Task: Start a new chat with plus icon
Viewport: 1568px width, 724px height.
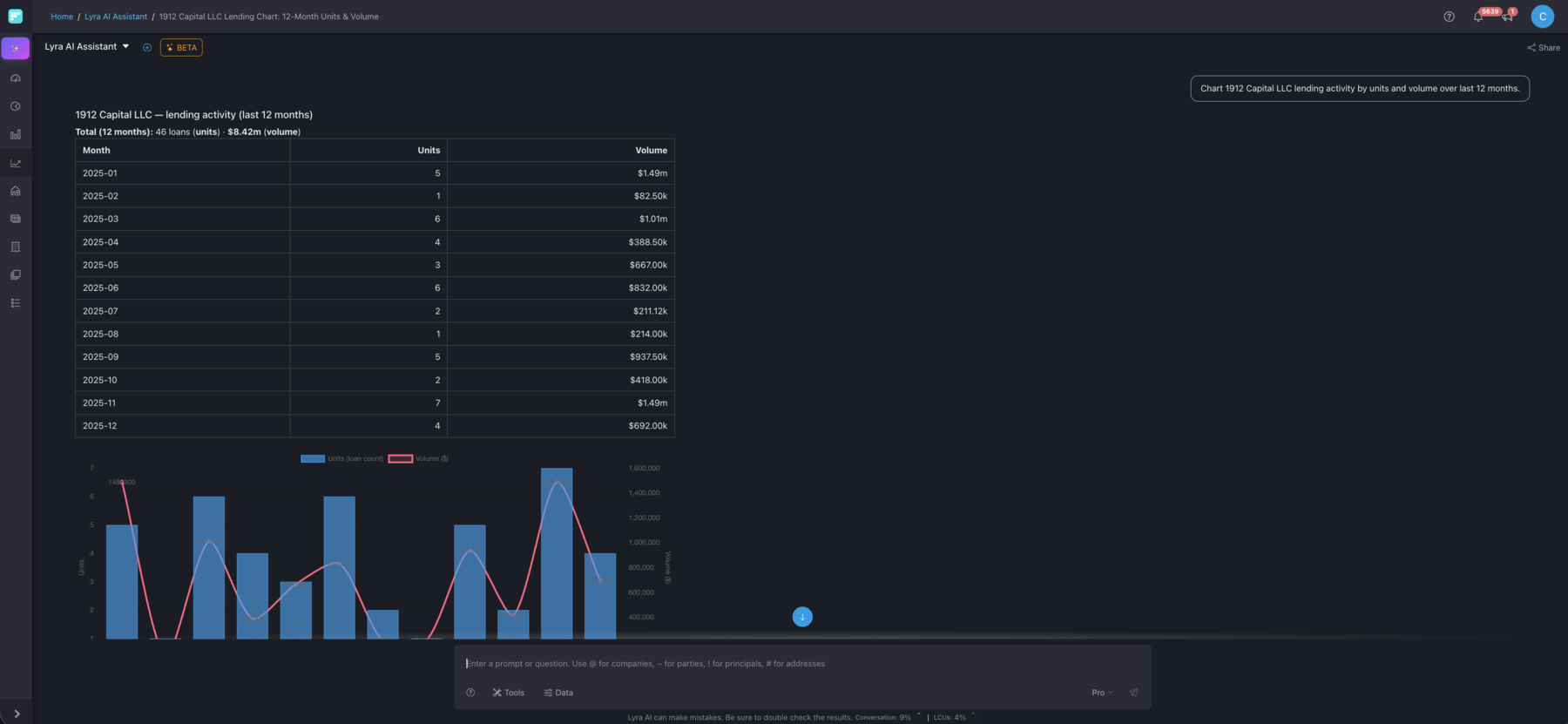Action: [147, 48]
